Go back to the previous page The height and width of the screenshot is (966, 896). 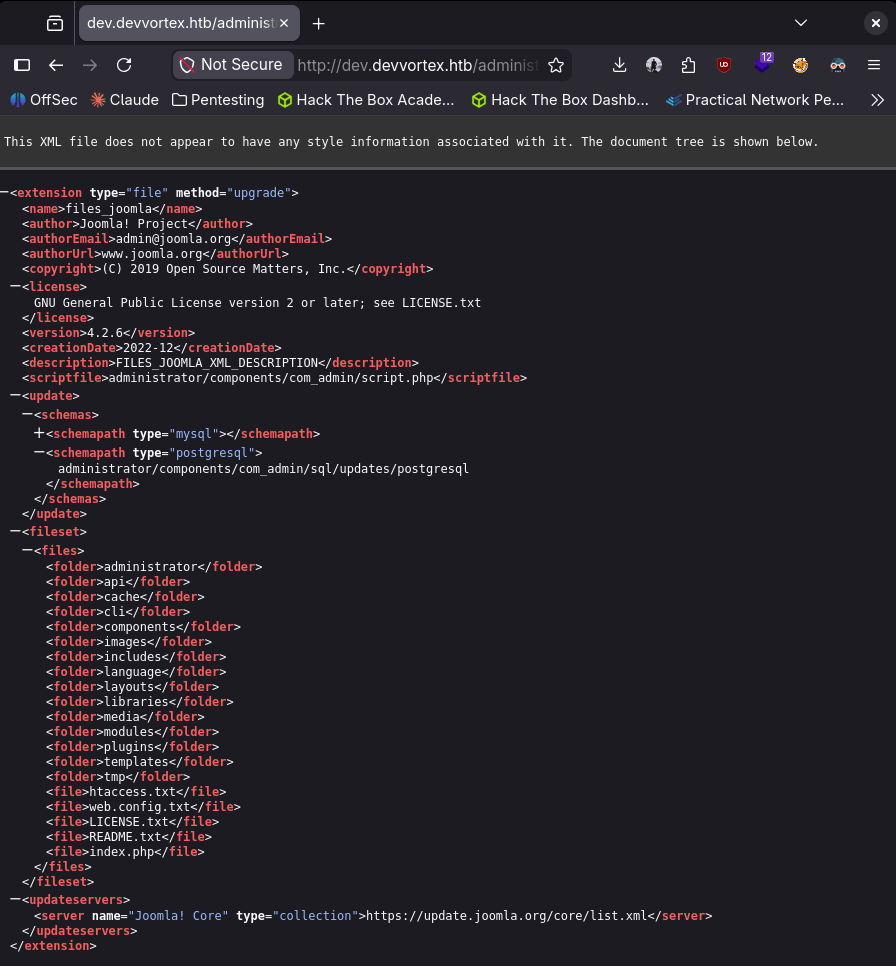56,65
